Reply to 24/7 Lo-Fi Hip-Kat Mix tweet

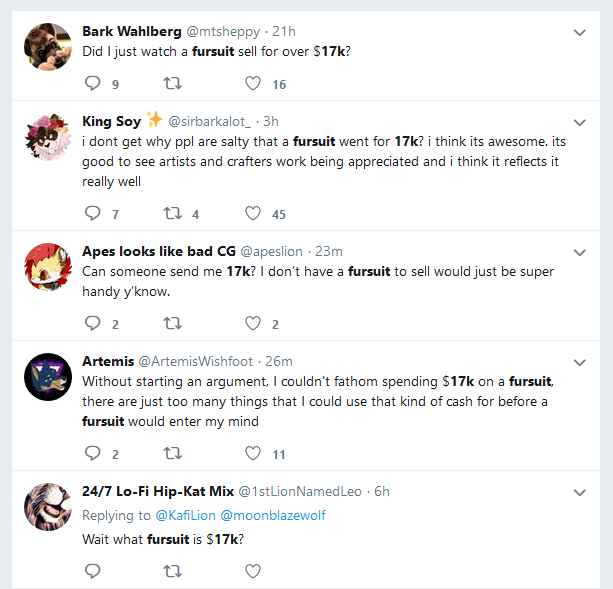click(93, 571)
